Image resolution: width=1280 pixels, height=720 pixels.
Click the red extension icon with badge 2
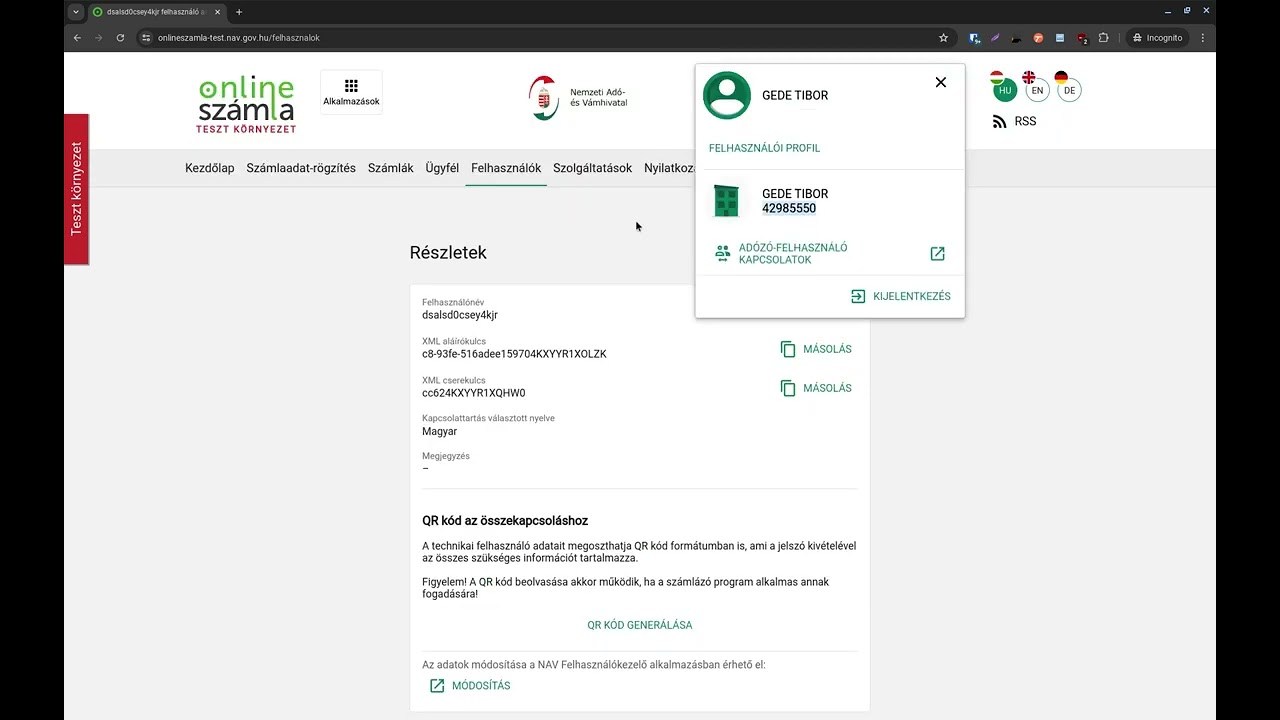pos(1082,39)
